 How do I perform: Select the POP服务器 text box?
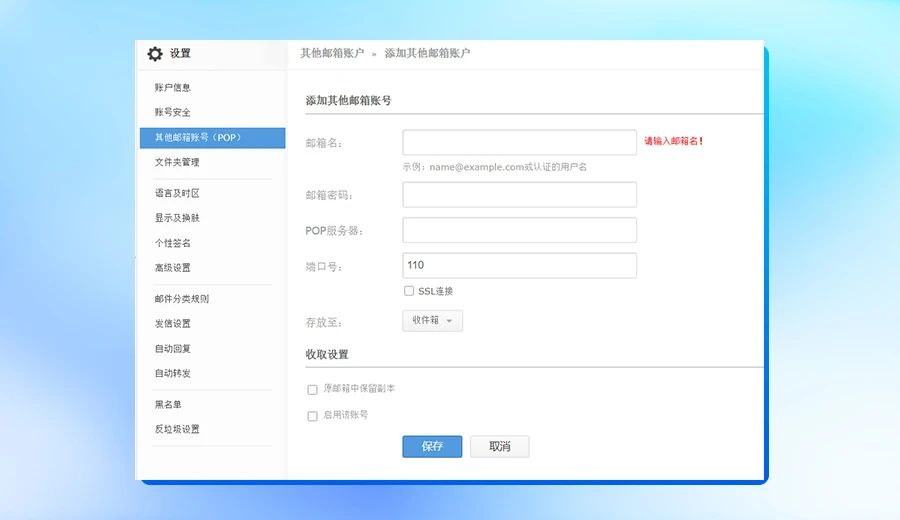click(x=519, y=230)
